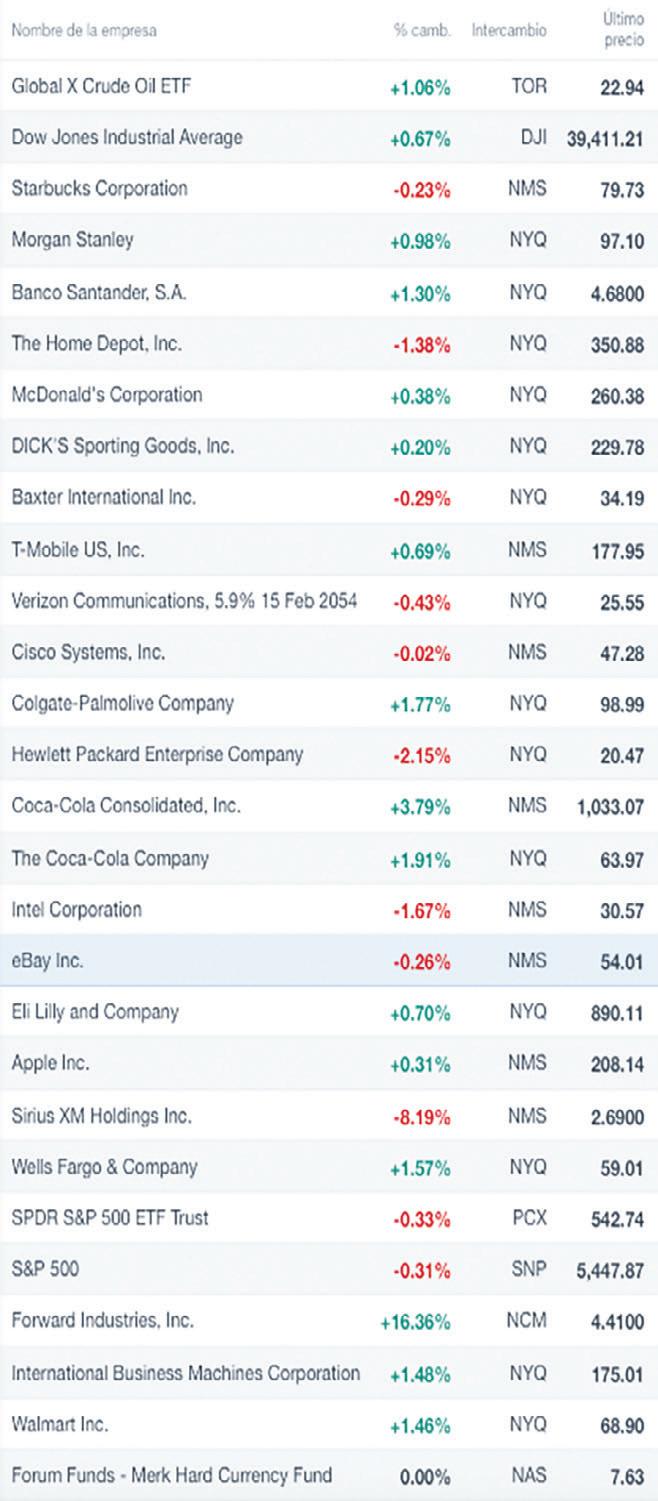Select Forum Funds - Merk Hard Currency Fund
The image size is (658, 1501).
[171, 1475]
